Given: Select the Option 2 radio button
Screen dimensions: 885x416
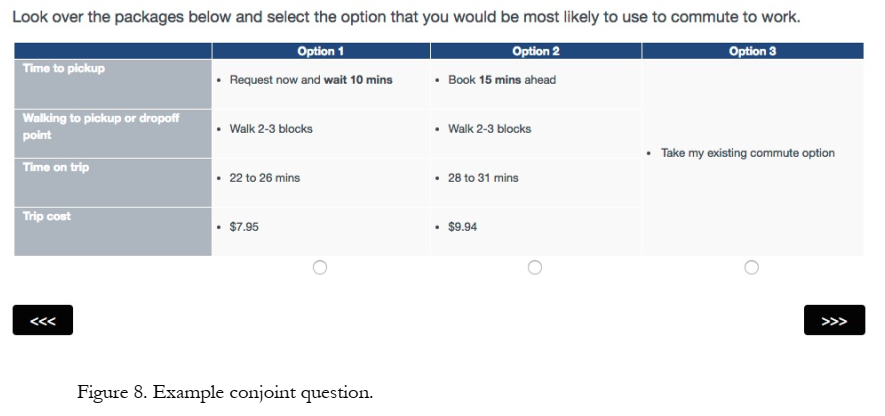Looking at the screenshot, I should pos(535,267).
